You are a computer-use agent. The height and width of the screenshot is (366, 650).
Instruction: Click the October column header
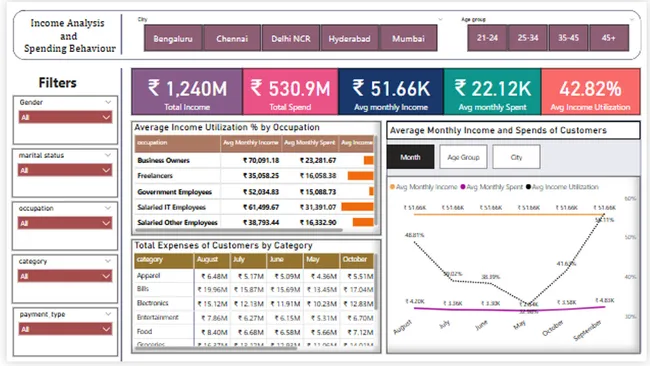(357, 260)
